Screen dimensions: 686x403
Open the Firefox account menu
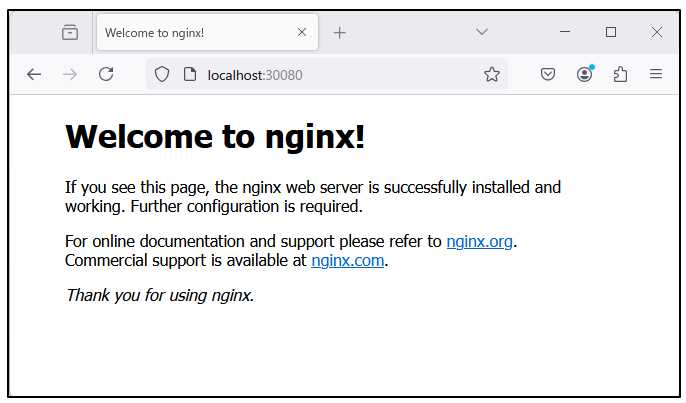pyautogui.click(x=584, y=74)
